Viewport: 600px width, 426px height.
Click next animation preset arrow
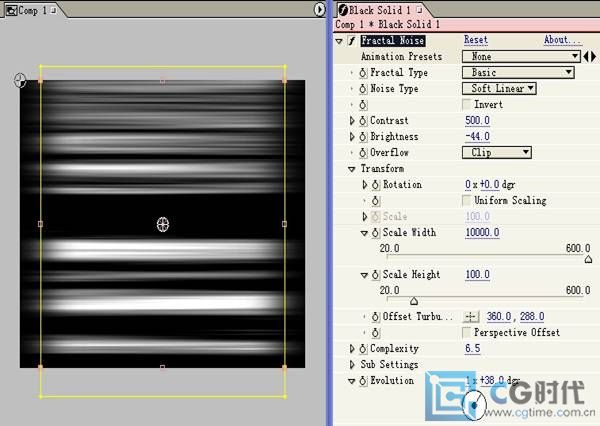tap(593, 57)
